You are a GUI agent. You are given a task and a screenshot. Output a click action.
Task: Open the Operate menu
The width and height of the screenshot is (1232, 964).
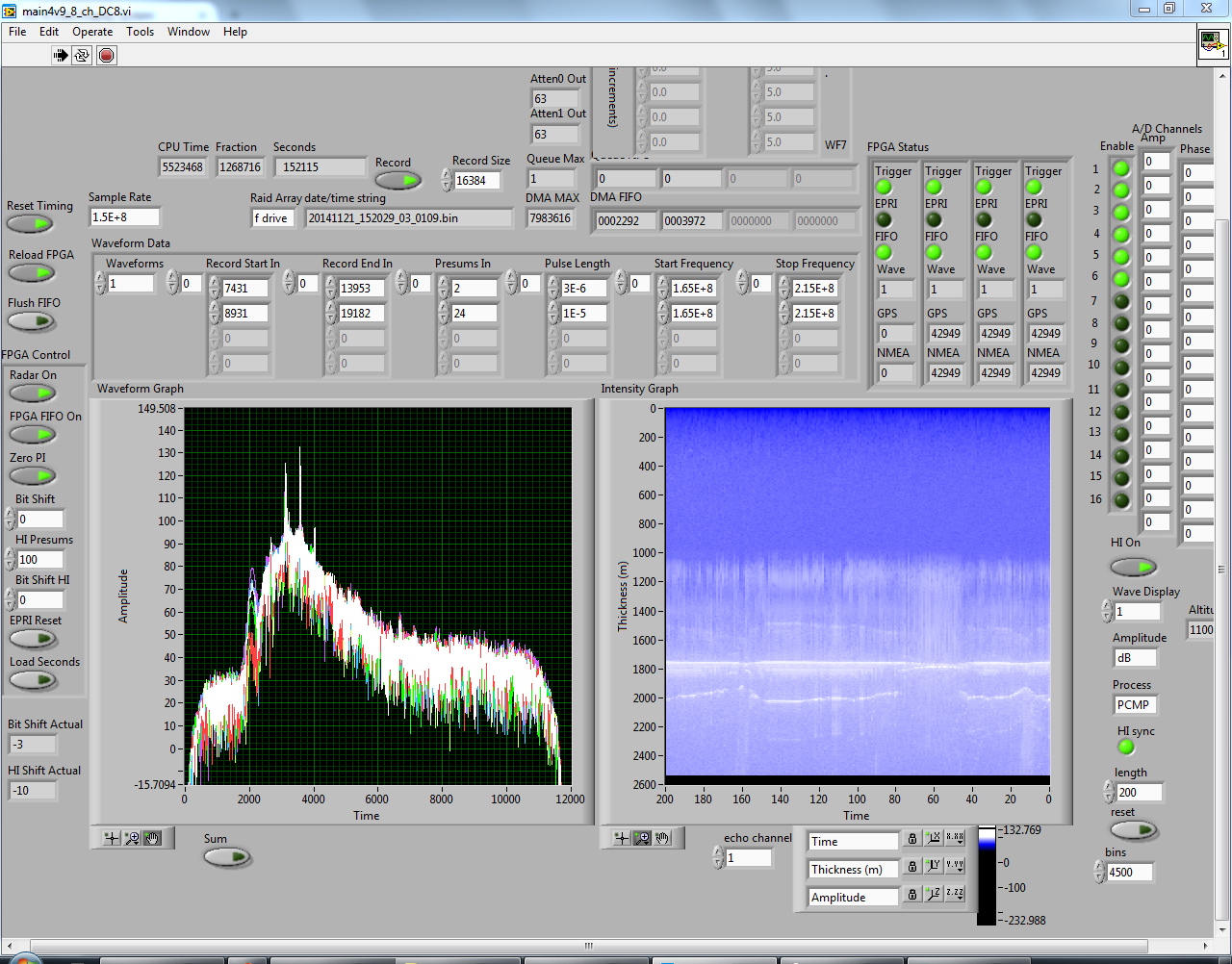coord(92,32)
